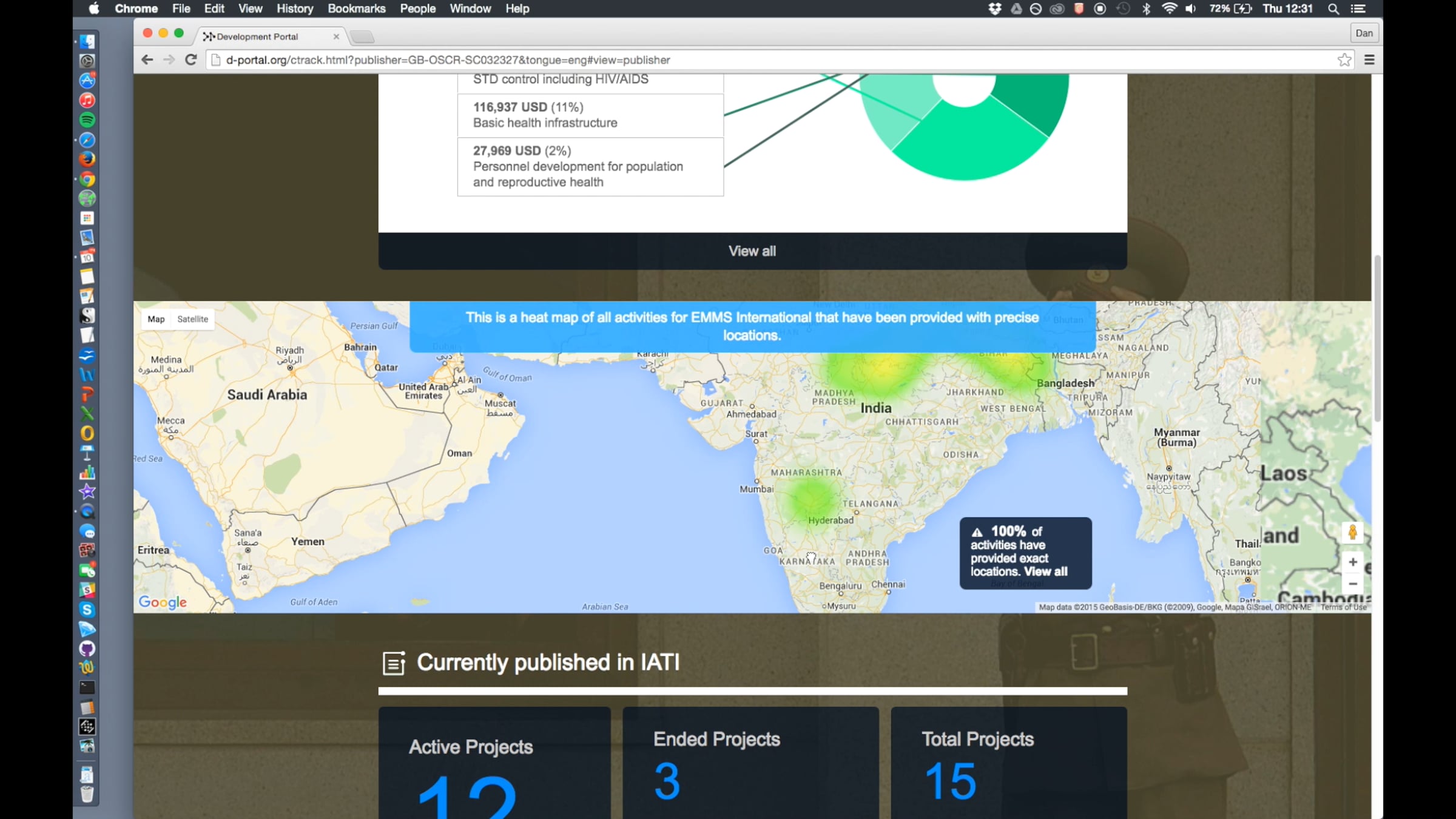Click the Ended Projects card
Screen dimensions: 1456x819
[750, 763]
